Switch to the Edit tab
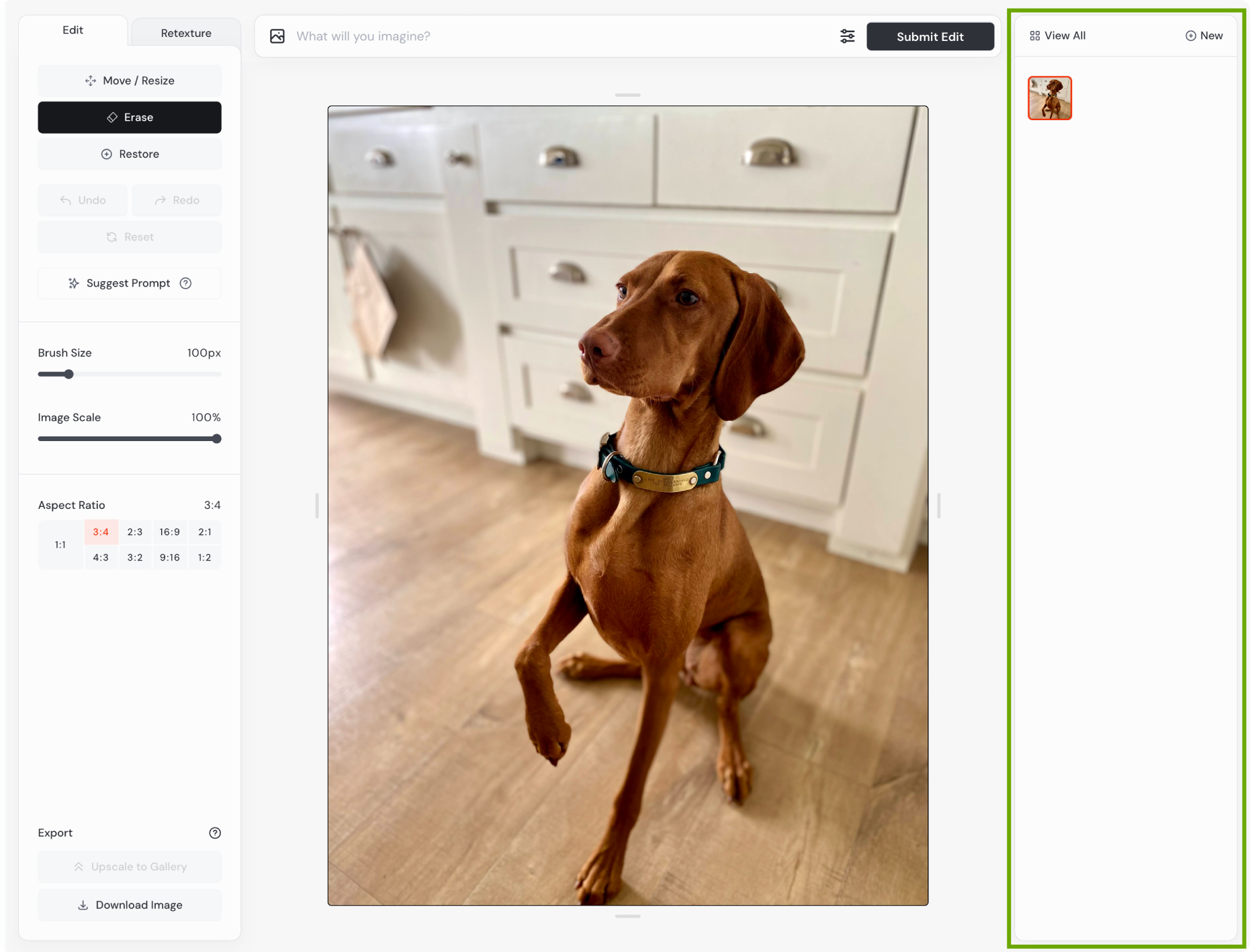Screen dimensions: 1250x952 pyautogui.click(x=73, y=30)
